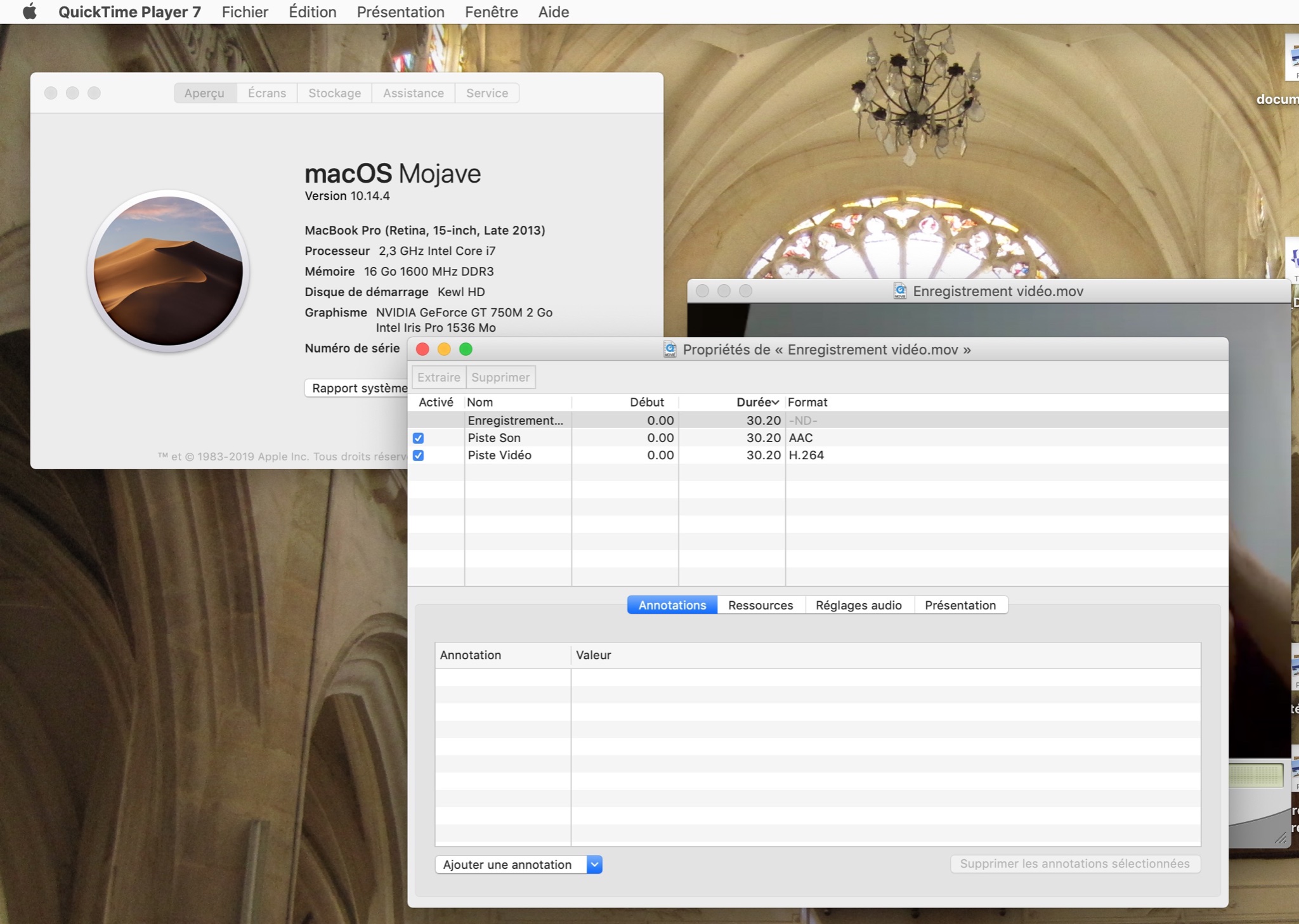Close the Properties window with red button
Image resolution: width=1299 pixels, height=924 pixels.
[422, 349]
